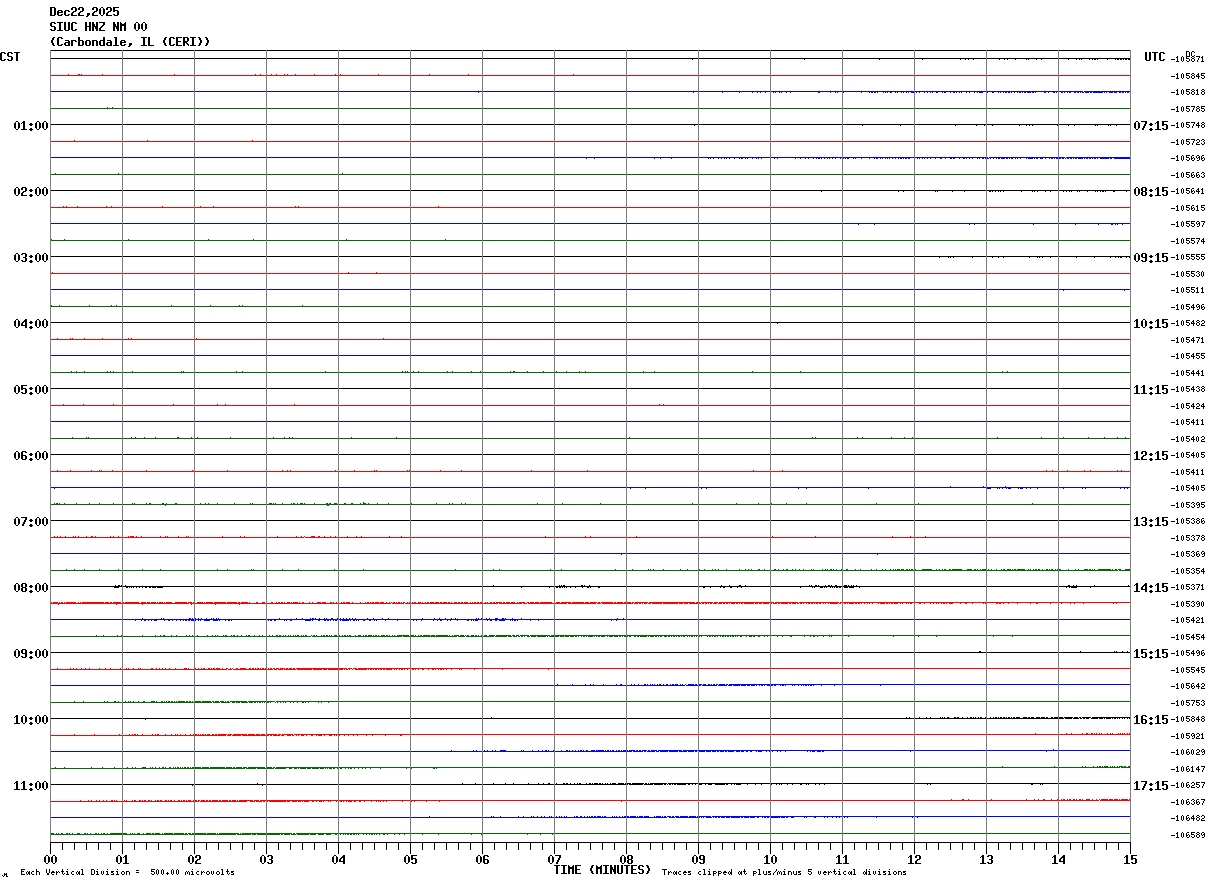Click the DC offset value -106589

point(1188,835)
